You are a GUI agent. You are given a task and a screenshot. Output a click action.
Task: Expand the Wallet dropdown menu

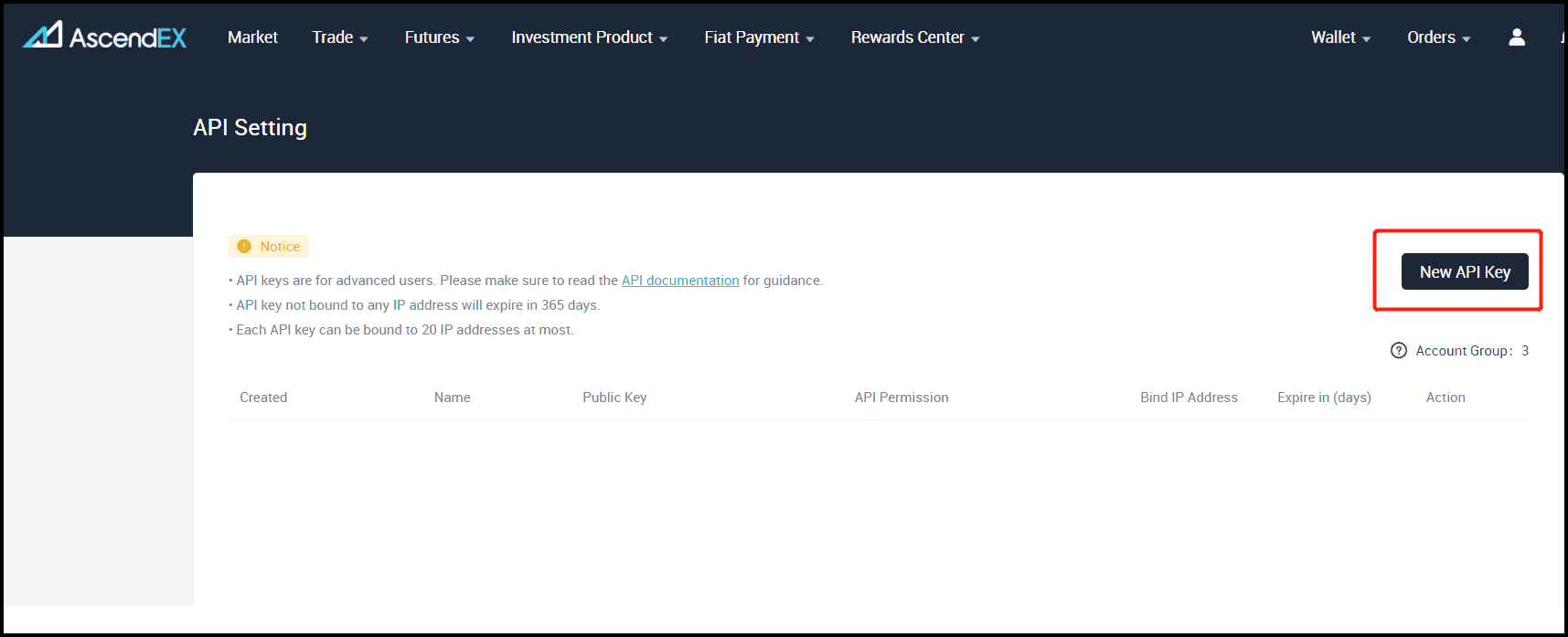pos(1341,37)
